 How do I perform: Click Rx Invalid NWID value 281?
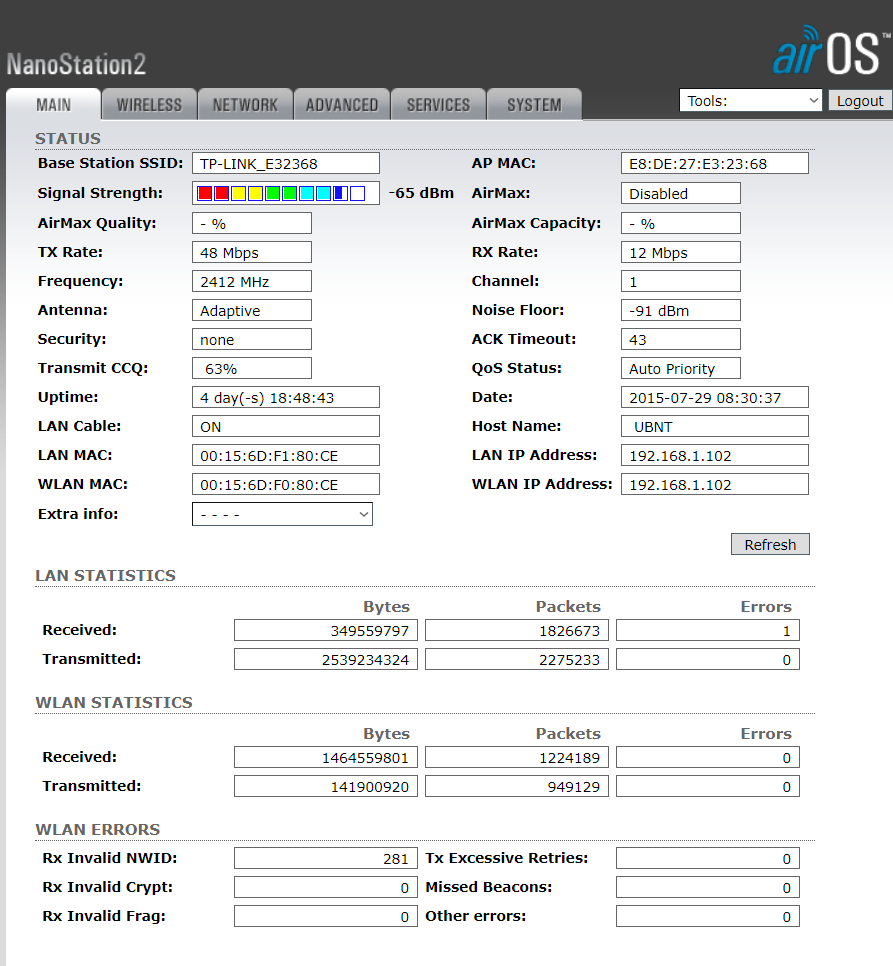click(326, 859)
